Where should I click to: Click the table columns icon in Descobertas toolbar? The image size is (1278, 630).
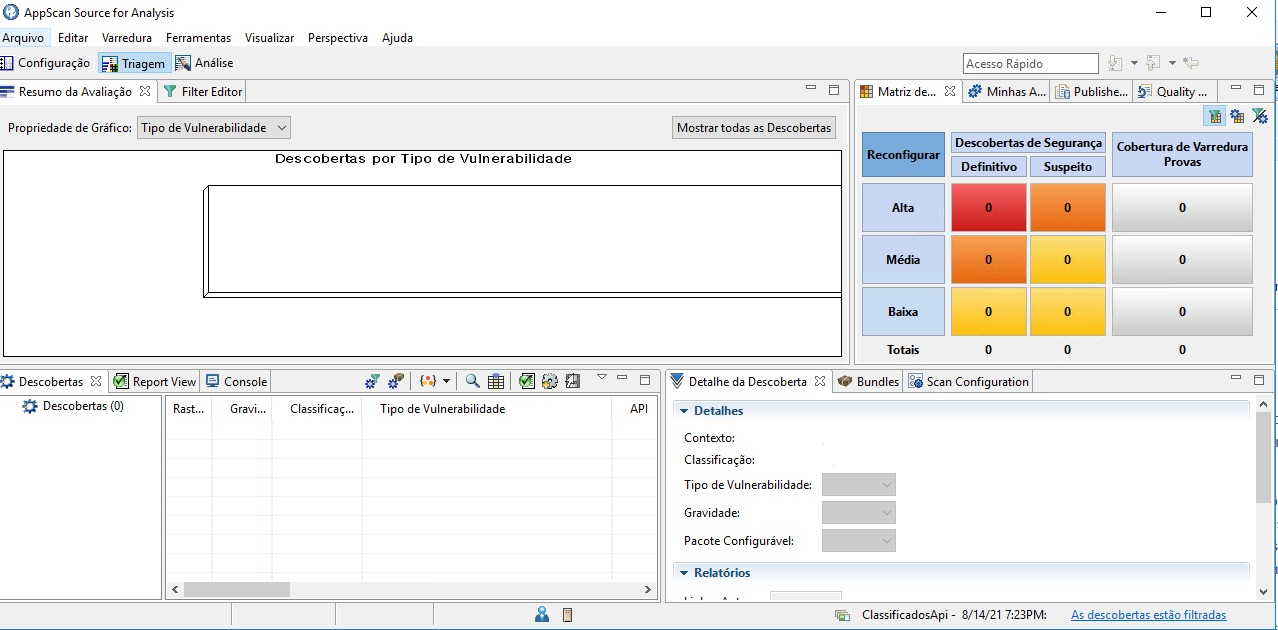coord(496,381)
